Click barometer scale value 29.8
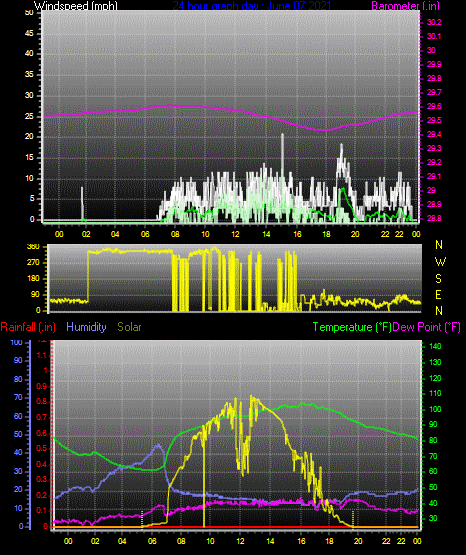The image size is (466, 555). pos(434,78)
